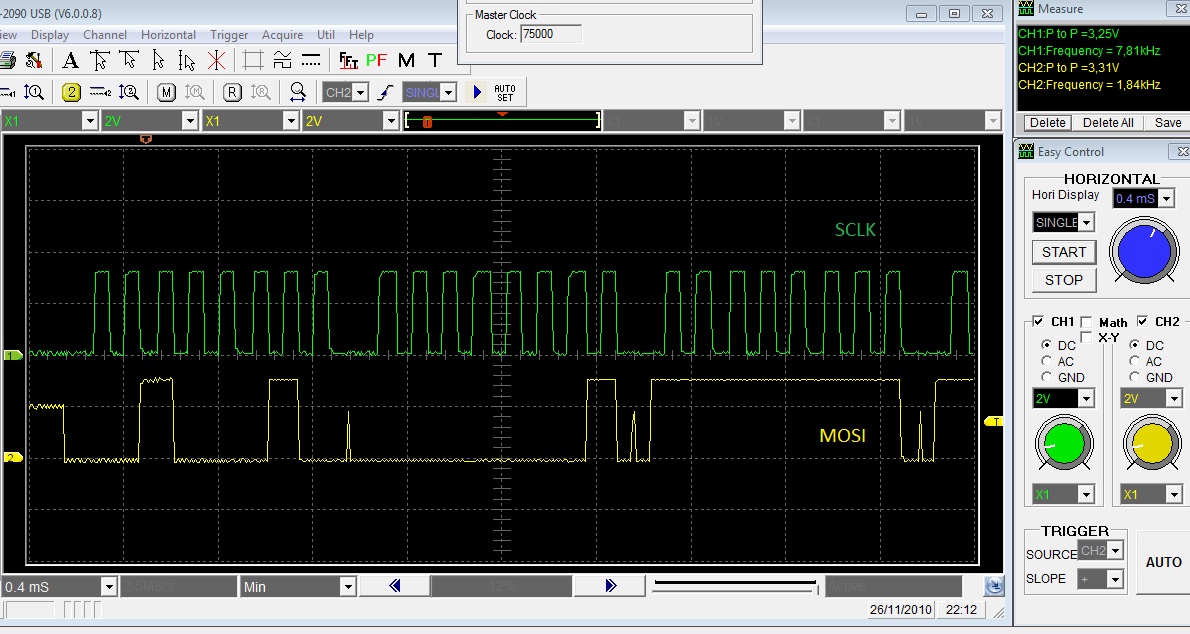
Task: Select the cross cursor measurement tool
Action: tap(99, 60)
